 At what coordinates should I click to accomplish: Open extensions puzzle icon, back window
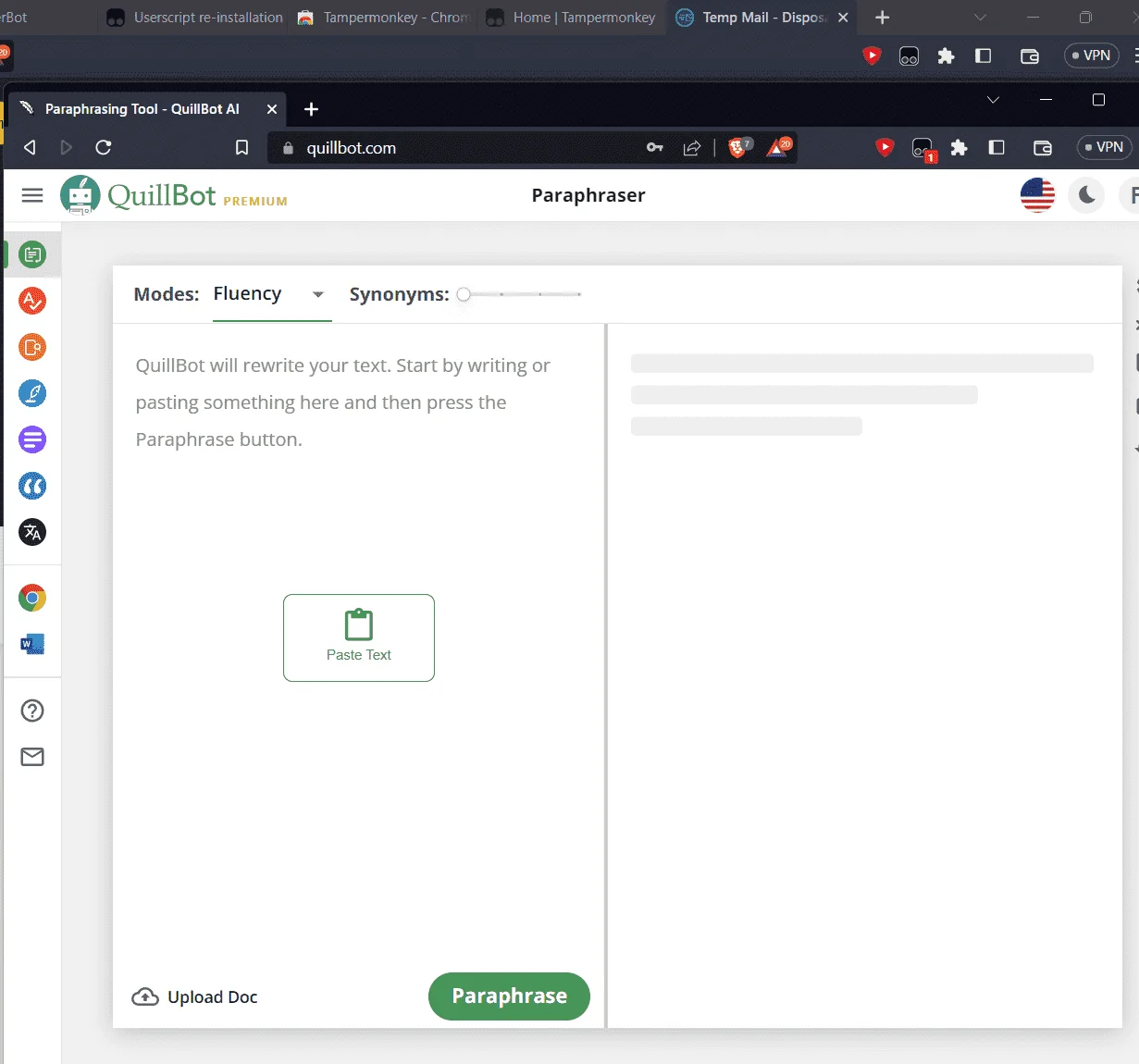pos(946,56)
